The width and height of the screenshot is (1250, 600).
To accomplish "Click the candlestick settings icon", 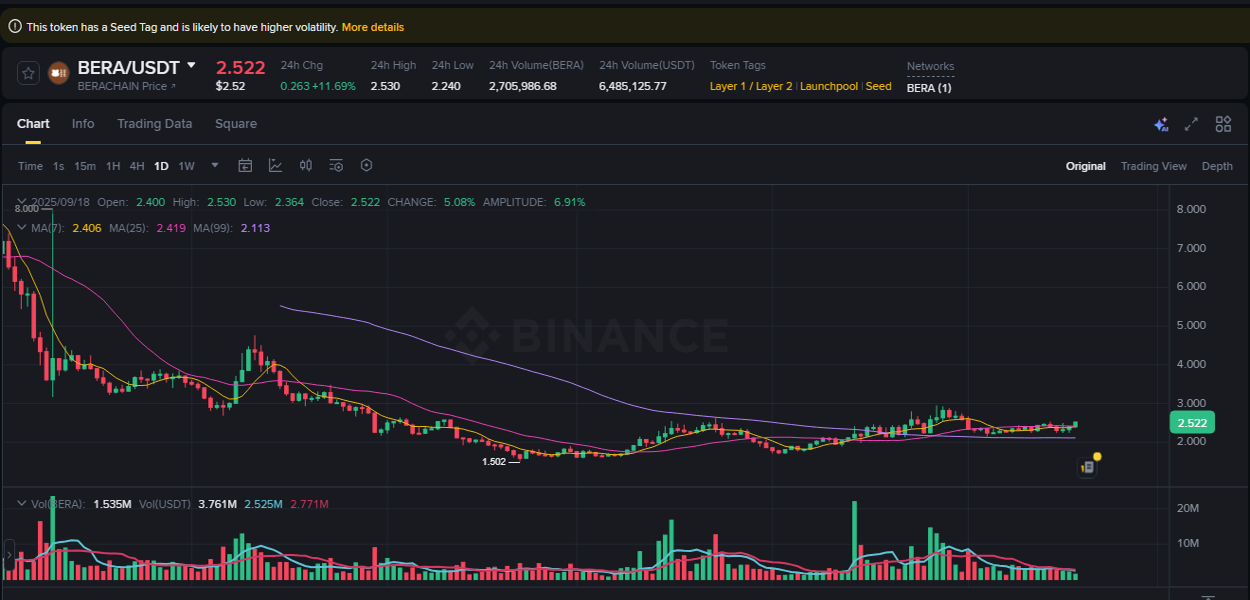I will tap(306, 165).
